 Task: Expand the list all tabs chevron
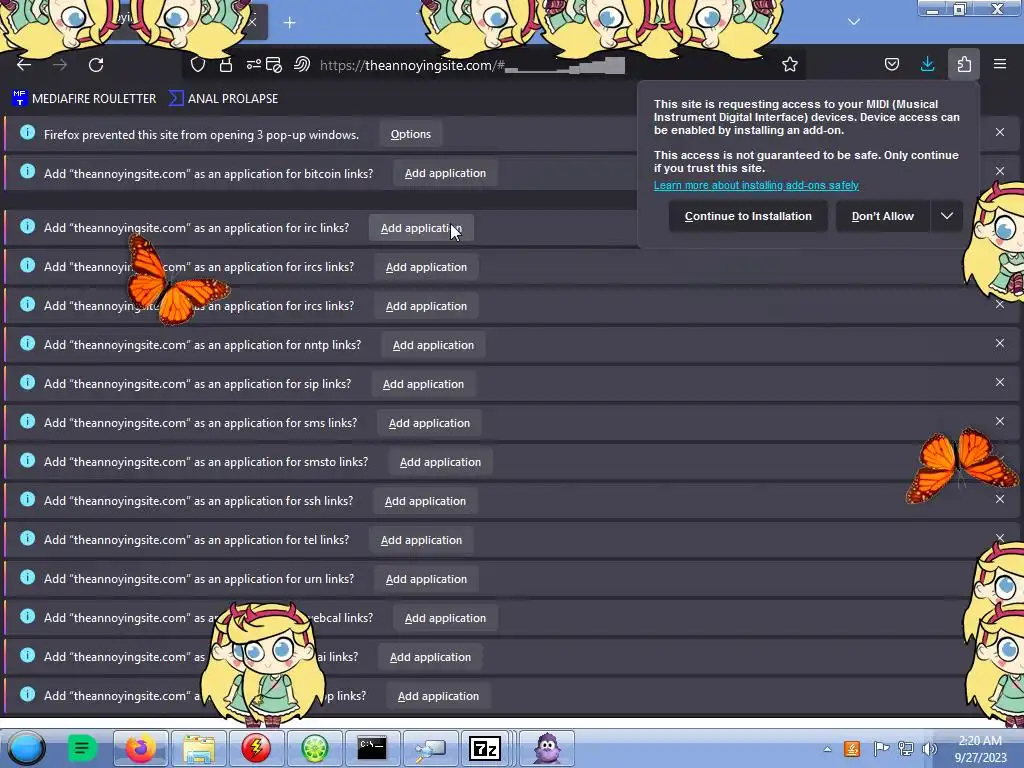854,22
